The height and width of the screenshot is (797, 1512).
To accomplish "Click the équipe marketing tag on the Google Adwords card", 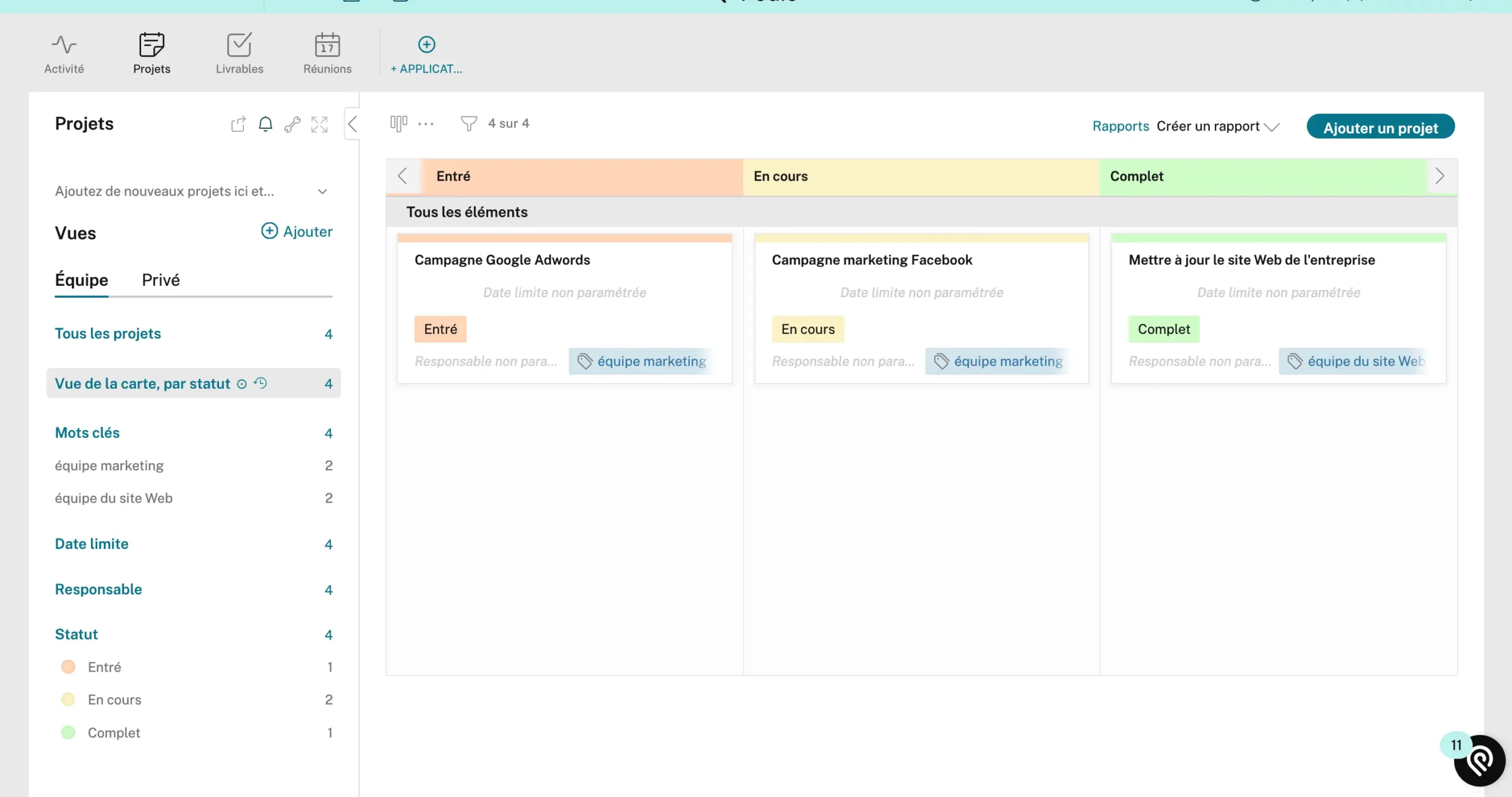I will 643,361.
